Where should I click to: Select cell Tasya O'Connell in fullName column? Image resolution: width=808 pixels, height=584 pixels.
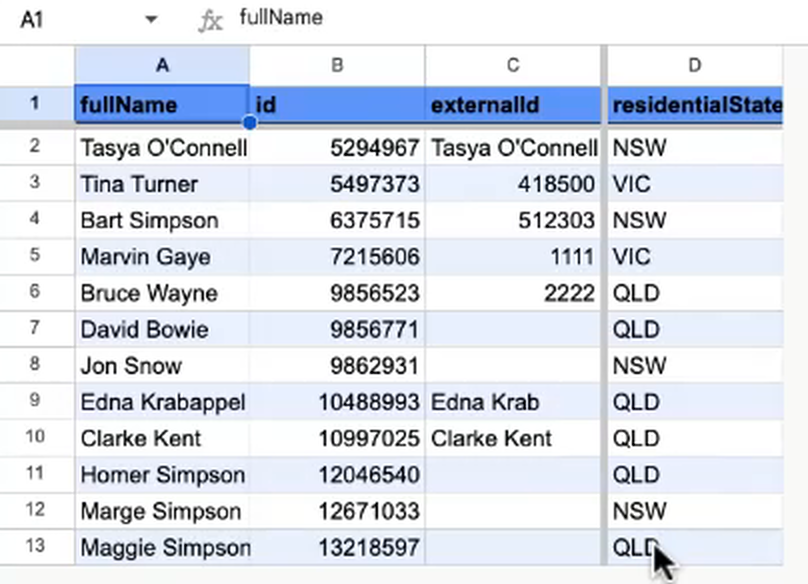point(162,148)
